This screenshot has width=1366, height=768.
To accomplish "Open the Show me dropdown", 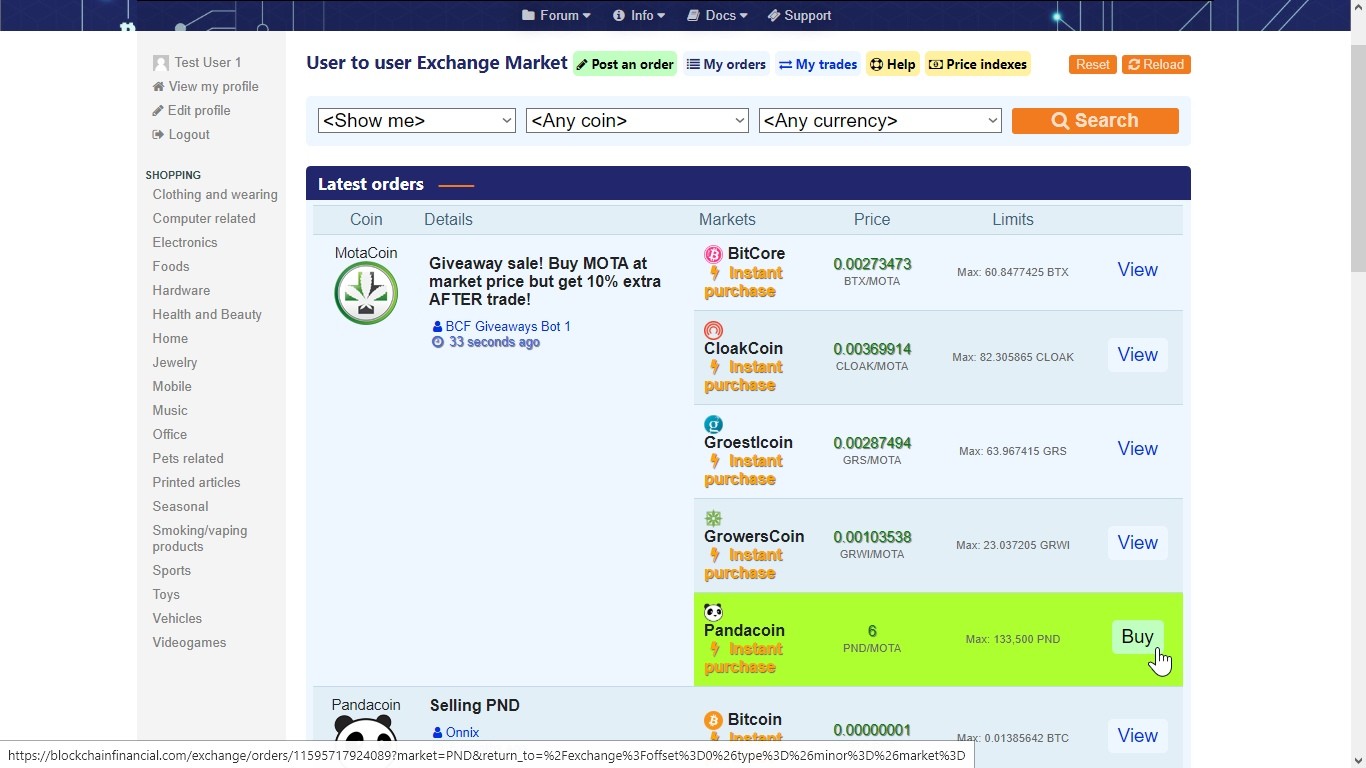I will click(x=416, y=121).
